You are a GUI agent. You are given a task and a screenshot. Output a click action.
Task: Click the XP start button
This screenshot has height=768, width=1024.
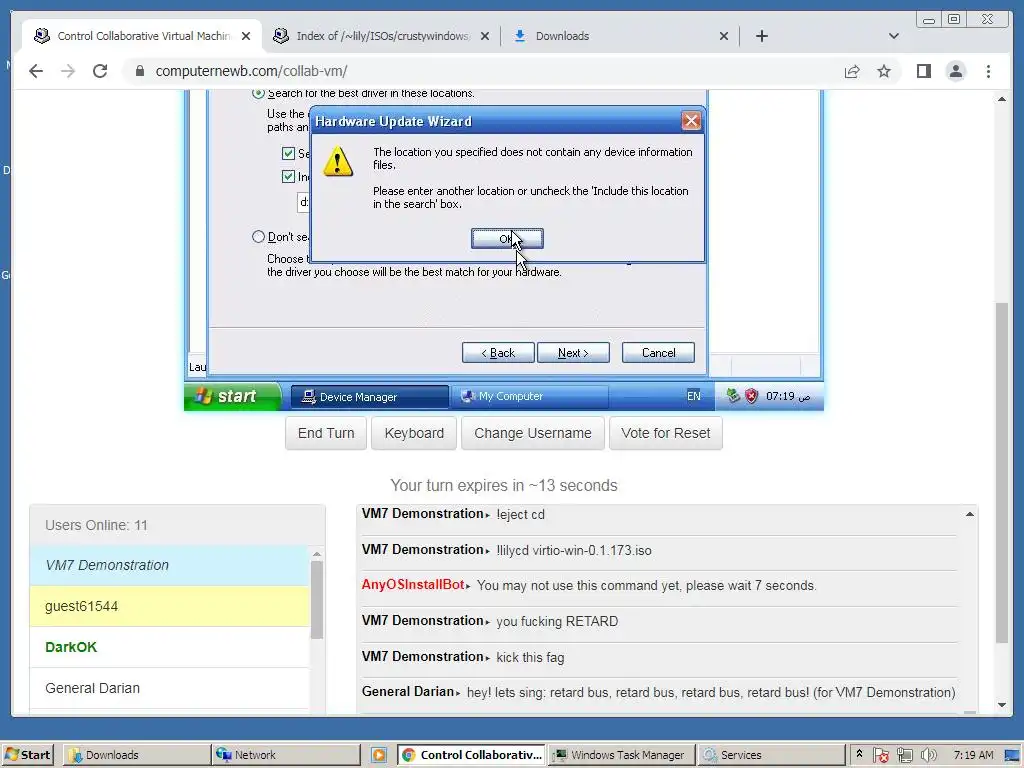[x=232, y=396]
